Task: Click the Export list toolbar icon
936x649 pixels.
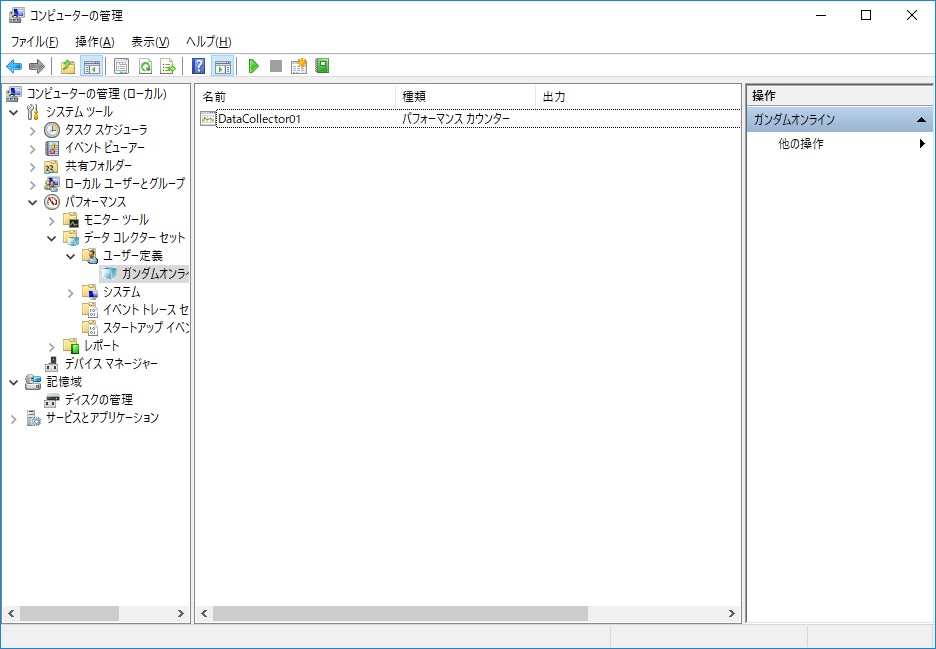Action: pyautogui.click(x=168, y=66)
